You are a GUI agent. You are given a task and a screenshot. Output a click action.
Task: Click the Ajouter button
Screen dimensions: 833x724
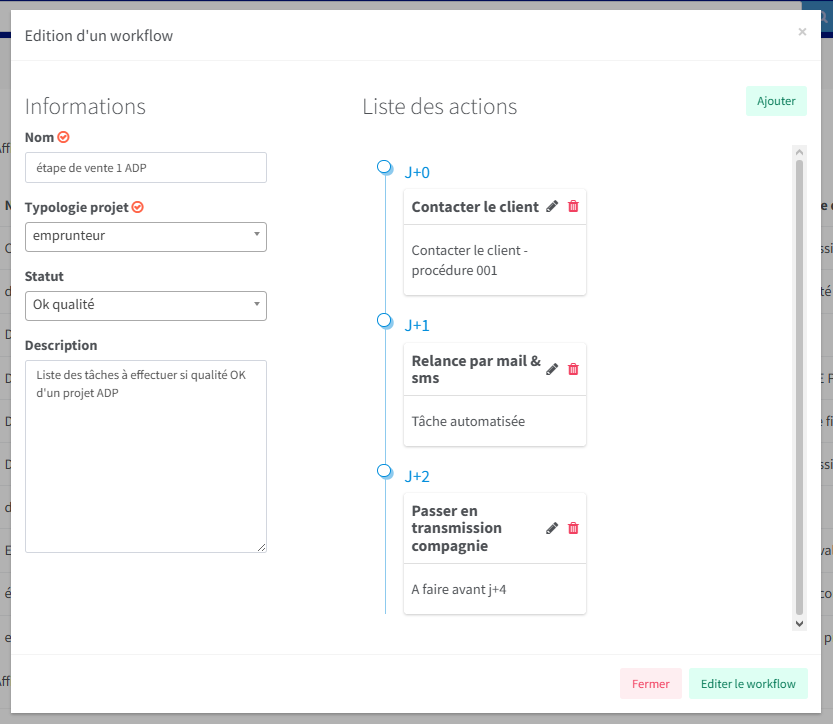(776, 101)
